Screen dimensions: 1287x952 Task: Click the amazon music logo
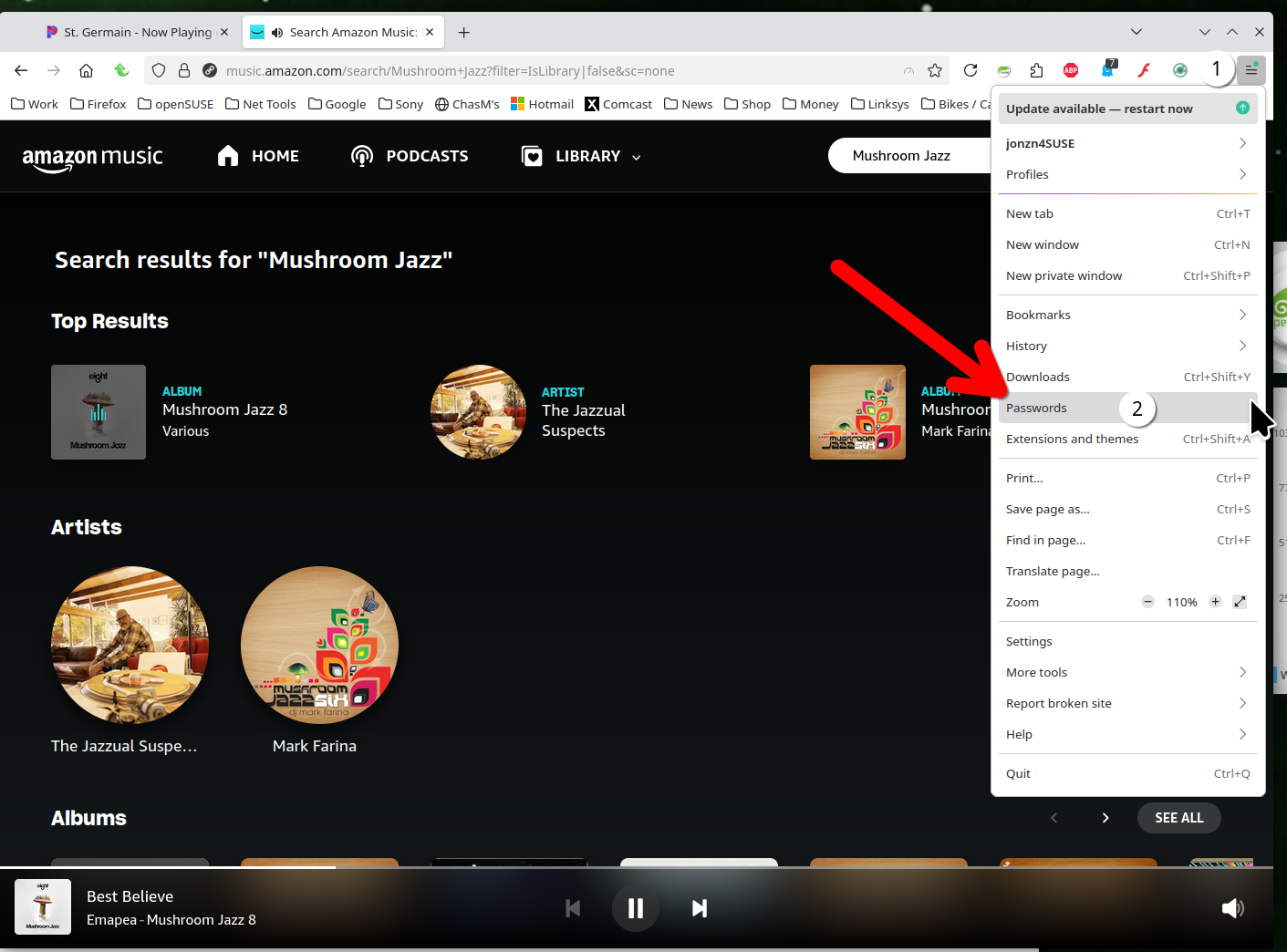[92, 157]
